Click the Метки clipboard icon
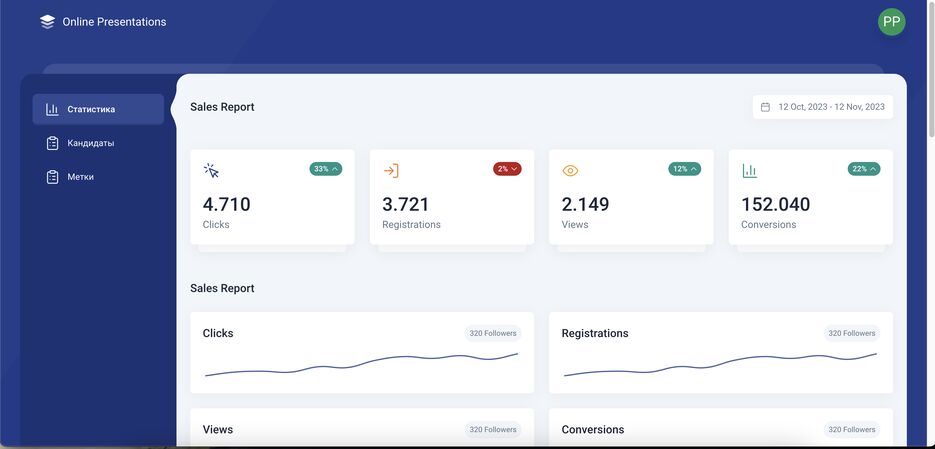 pyautogui.click(x=52, y=177)
